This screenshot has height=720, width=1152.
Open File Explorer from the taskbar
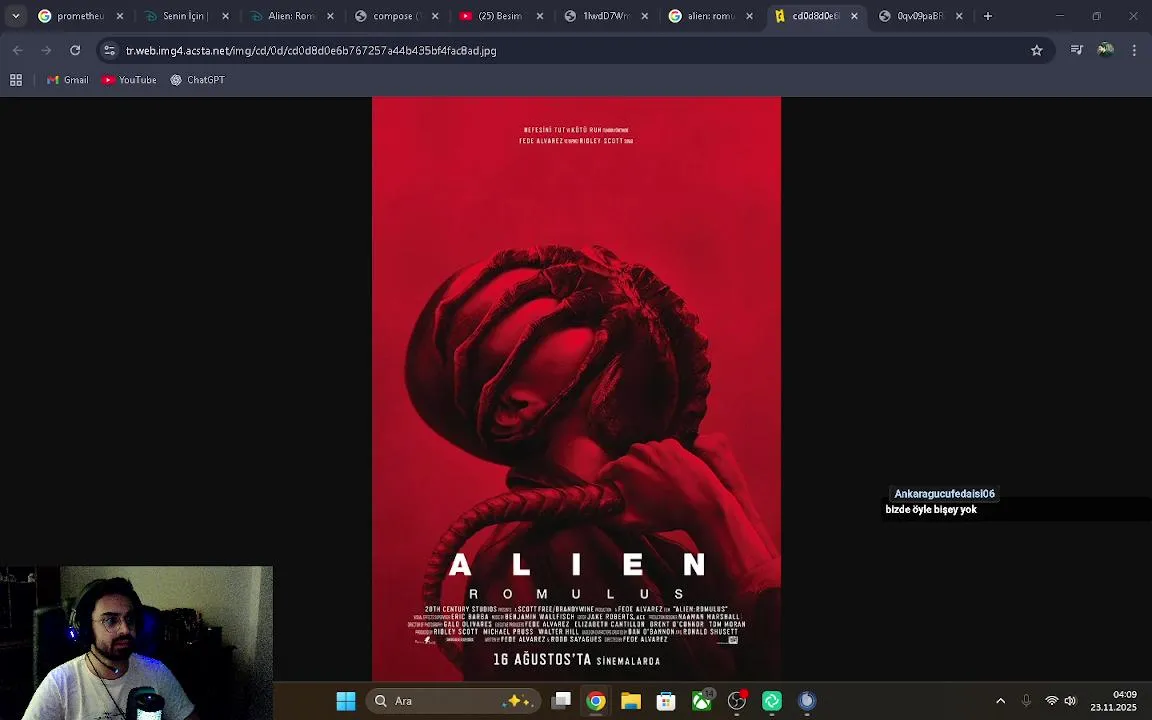(x=631, y=701)
